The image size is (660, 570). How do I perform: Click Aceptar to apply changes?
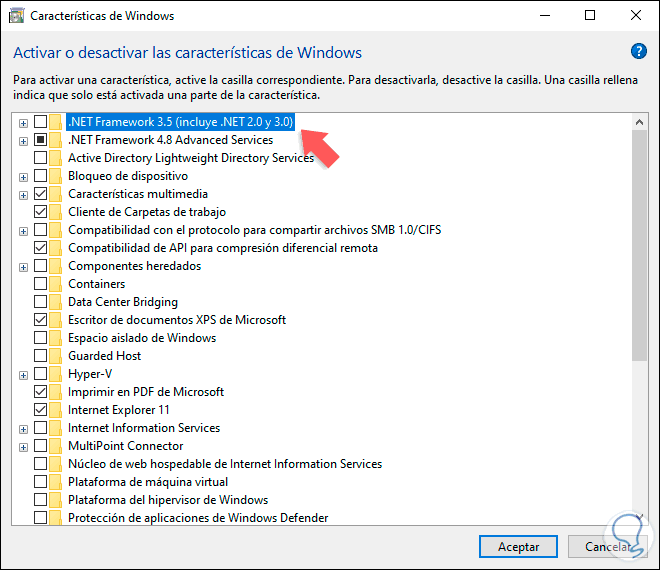pos(518,546)
